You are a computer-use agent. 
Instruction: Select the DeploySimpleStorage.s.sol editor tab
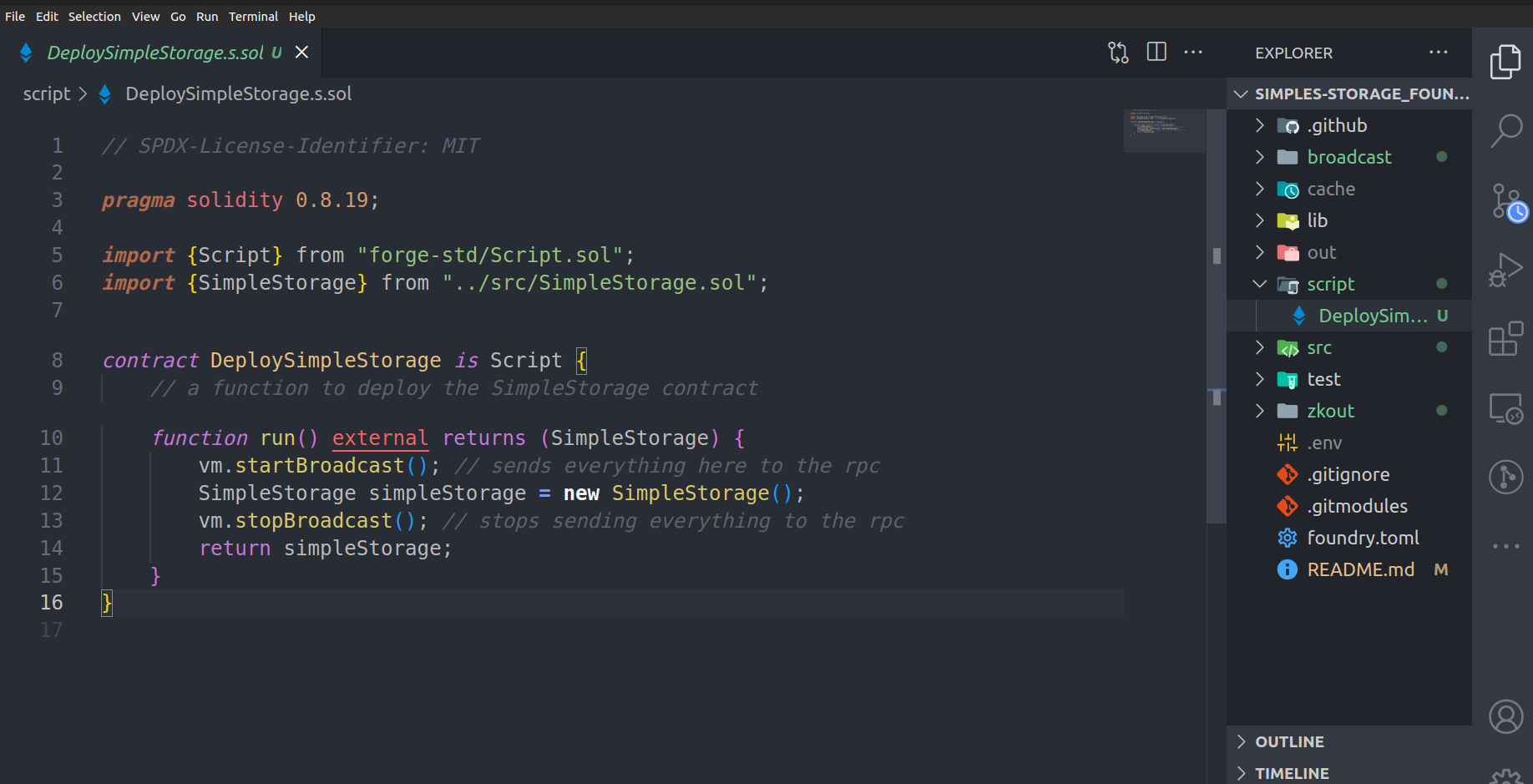click(161, 53)
